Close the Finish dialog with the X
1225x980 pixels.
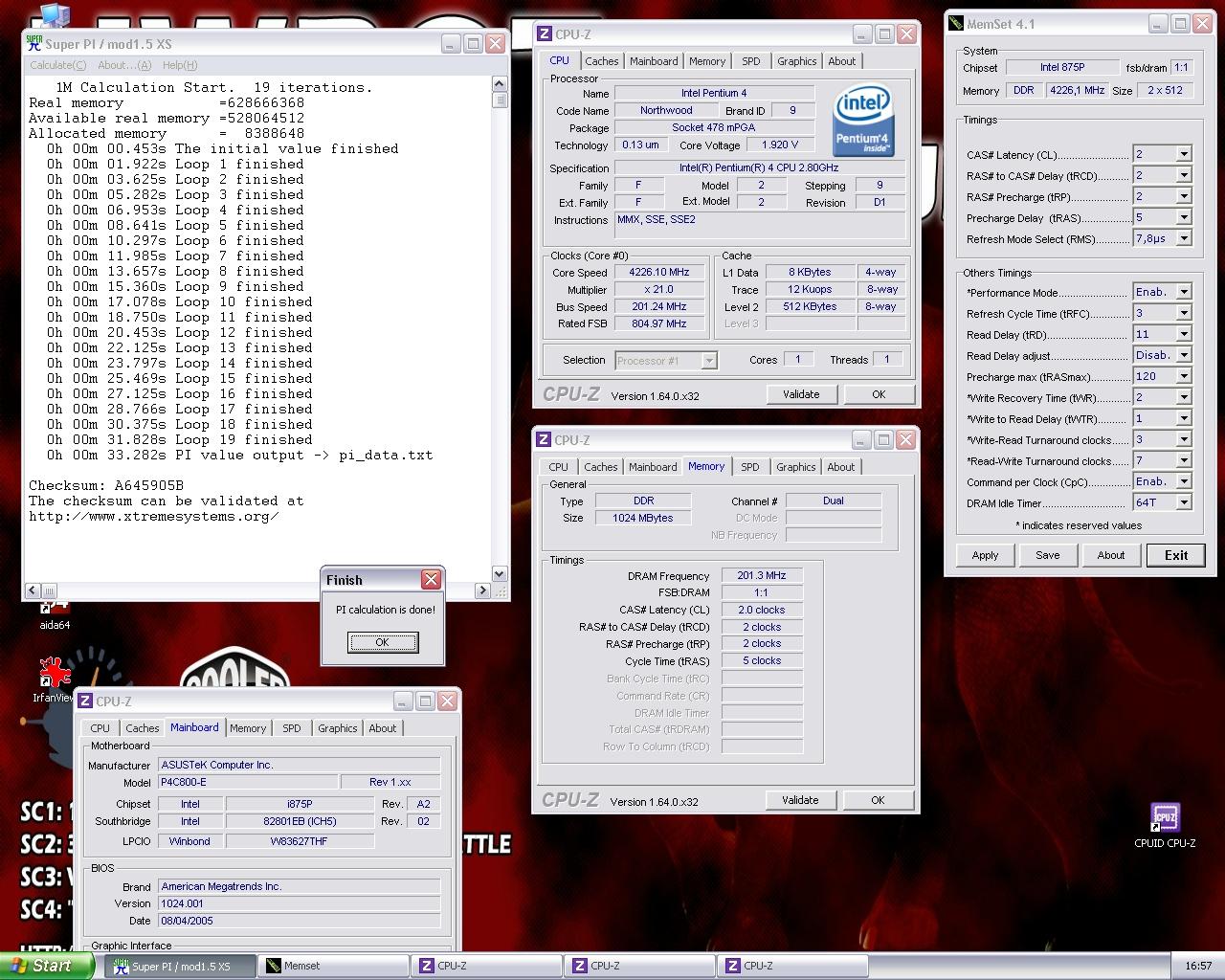[x=431, y=579]
